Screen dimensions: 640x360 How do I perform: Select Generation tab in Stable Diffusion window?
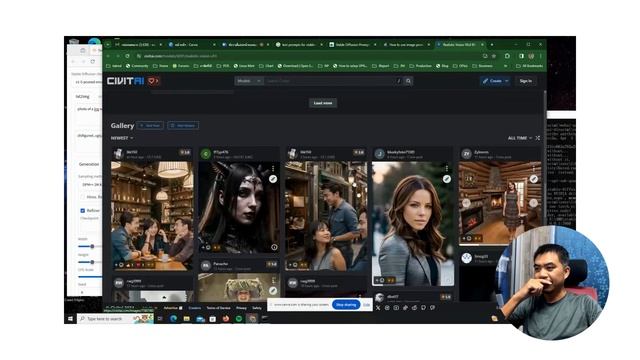(x=89, y=164)
